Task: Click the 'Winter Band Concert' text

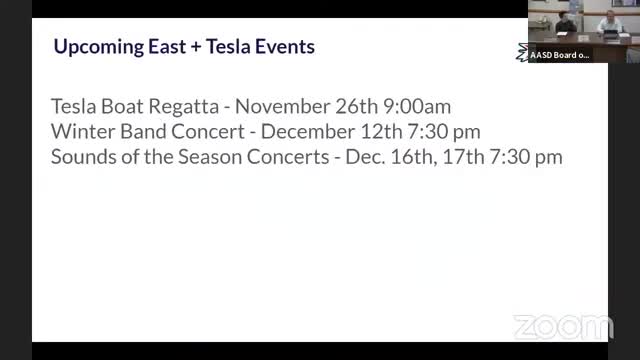Action: [148, 131]
